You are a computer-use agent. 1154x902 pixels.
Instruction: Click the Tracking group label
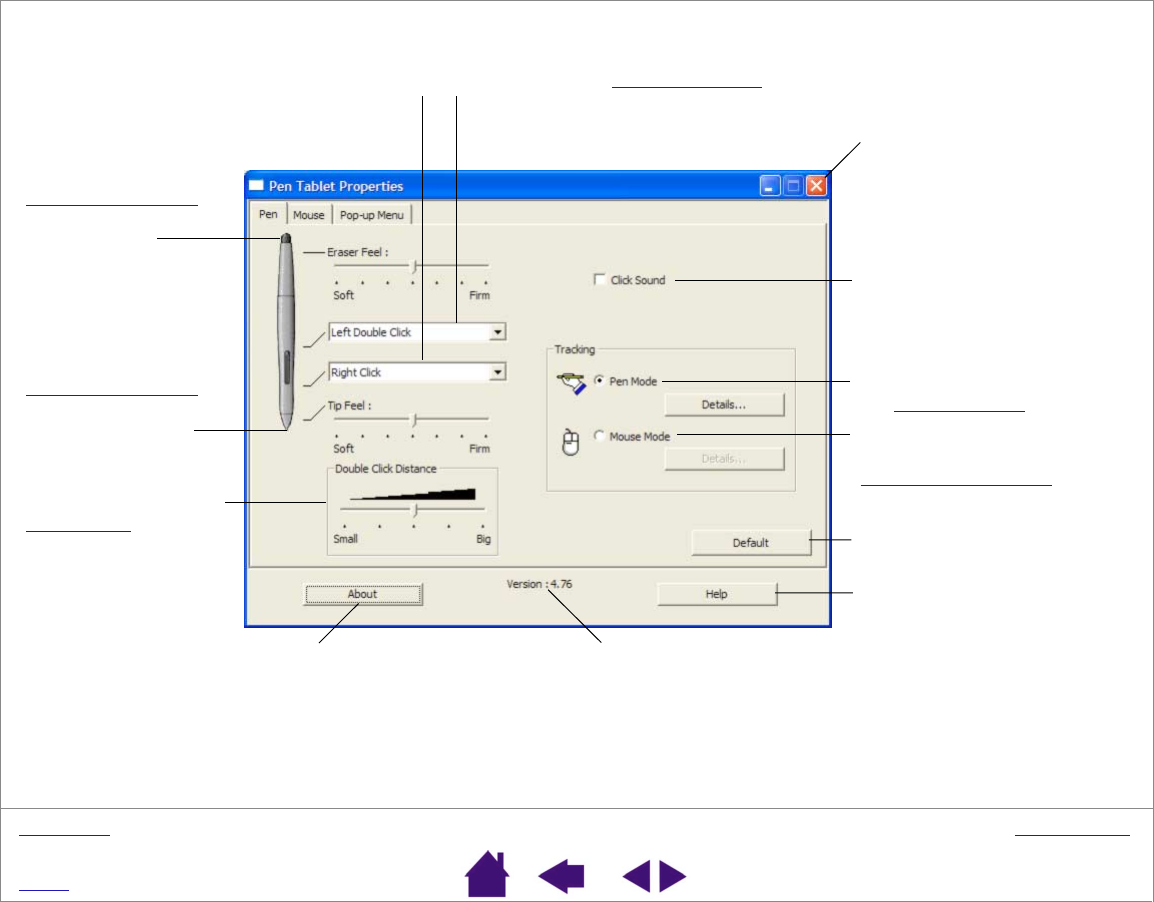point(575,349)
